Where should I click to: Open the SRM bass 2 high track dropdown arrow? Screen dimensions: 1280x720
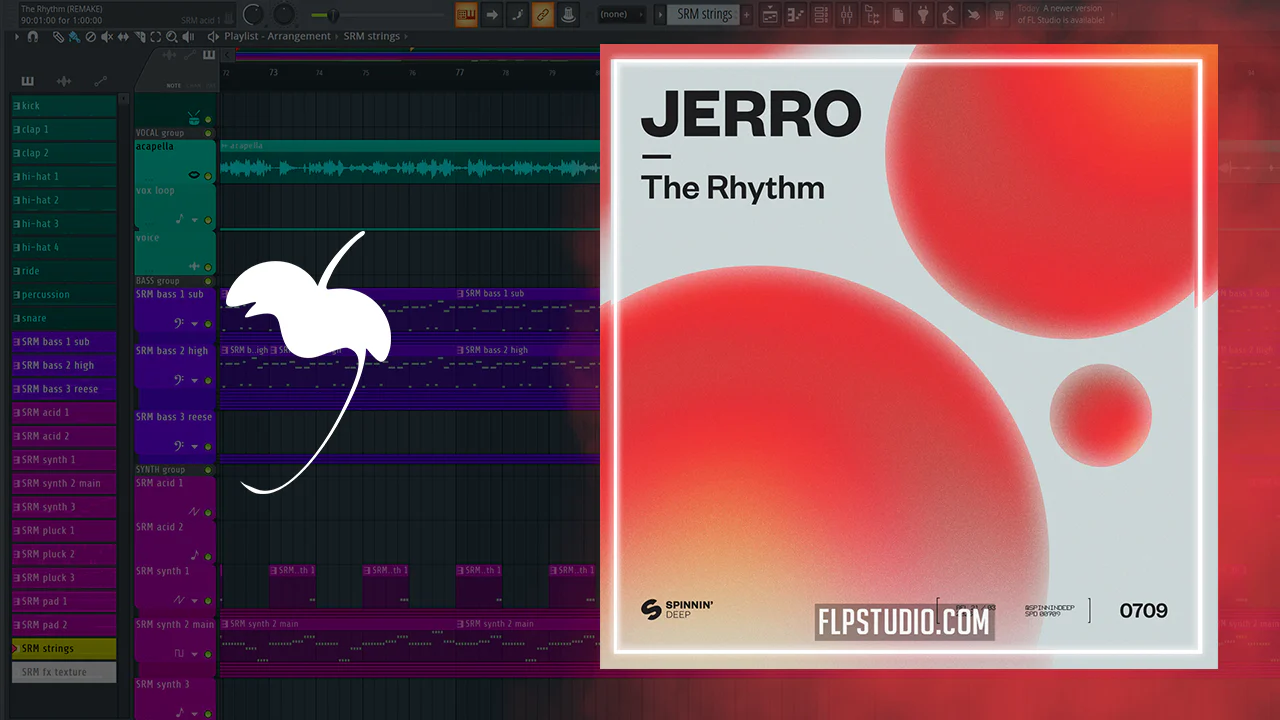195,380
